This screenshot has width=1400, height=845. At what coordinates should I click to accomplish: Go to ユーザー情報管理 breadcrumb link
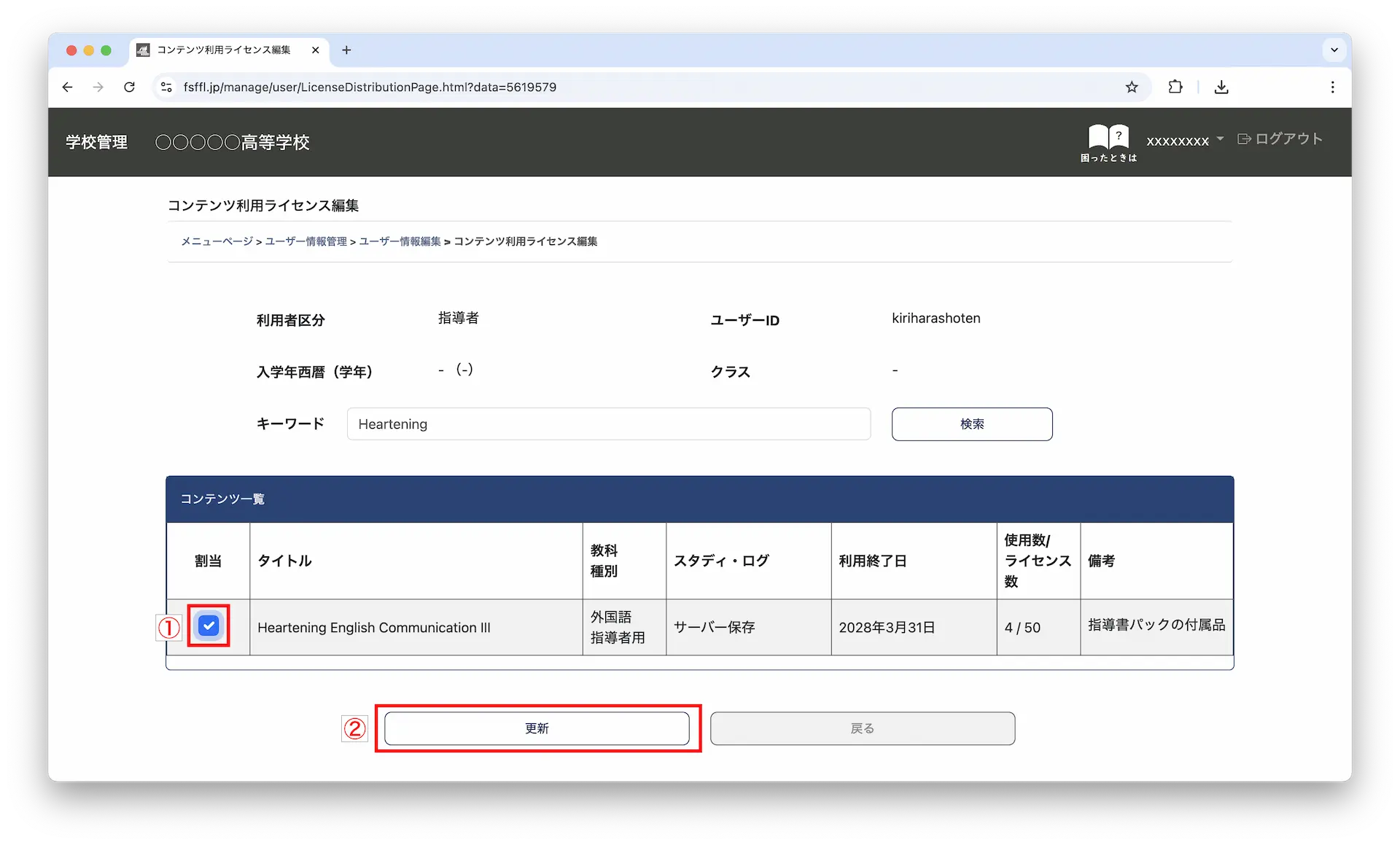[x=306, y=241]
